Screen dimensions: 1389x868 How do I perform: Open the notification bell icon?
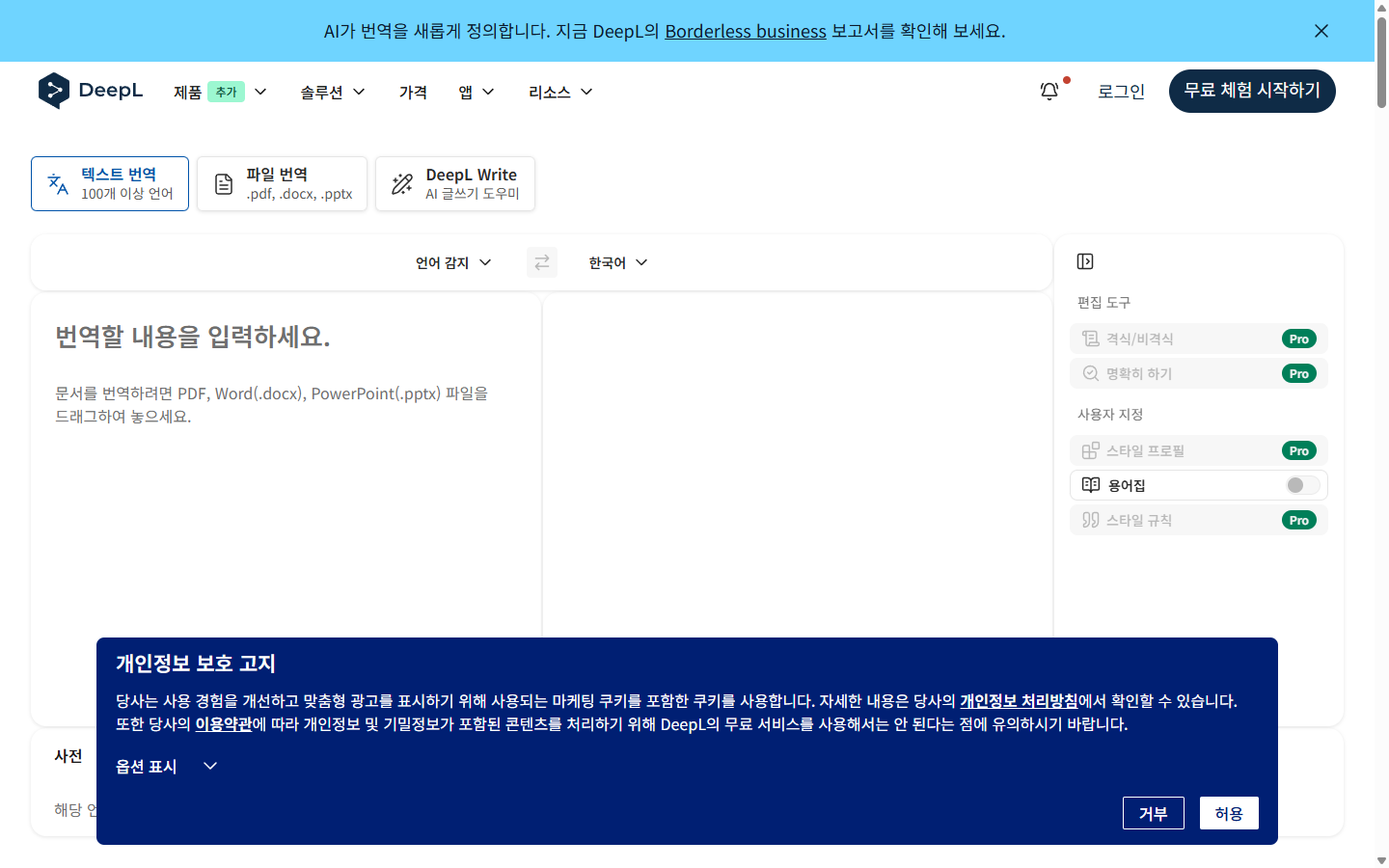[x=1049, y=90]
